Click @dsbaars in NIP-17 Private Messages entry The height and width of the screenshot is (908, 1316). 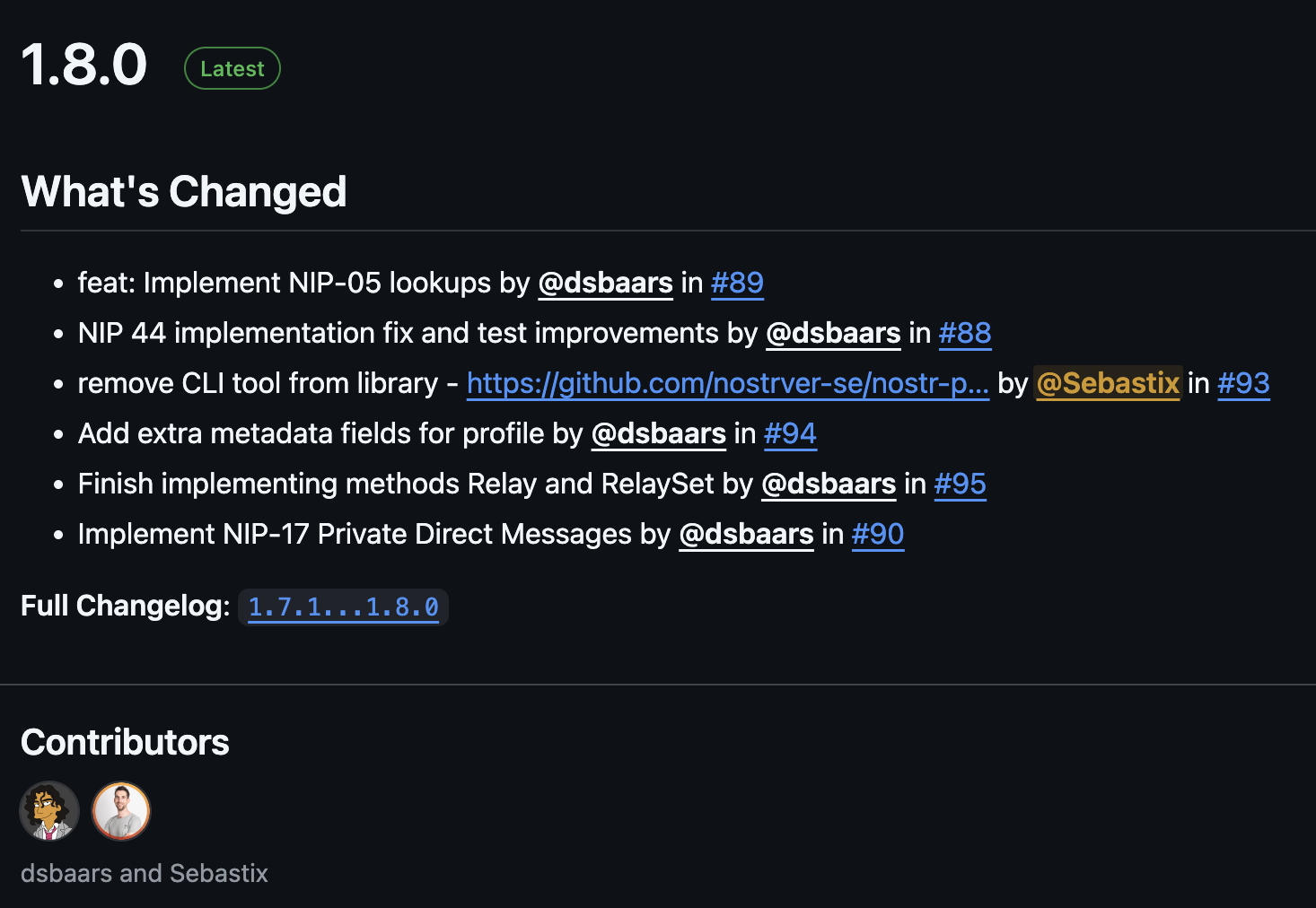pos(746,535)
